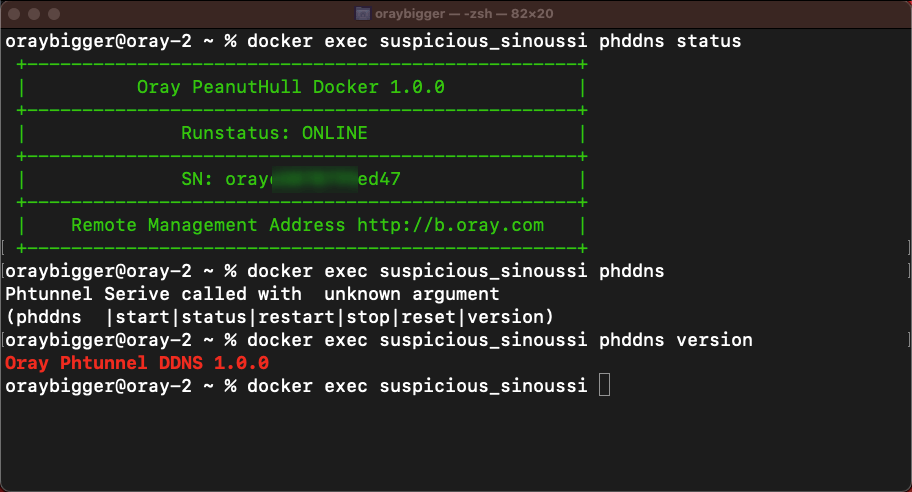This screenshot has height=492, width=912.
Task: Click the empty terminal area below the prompt
Action: [456, 442]
